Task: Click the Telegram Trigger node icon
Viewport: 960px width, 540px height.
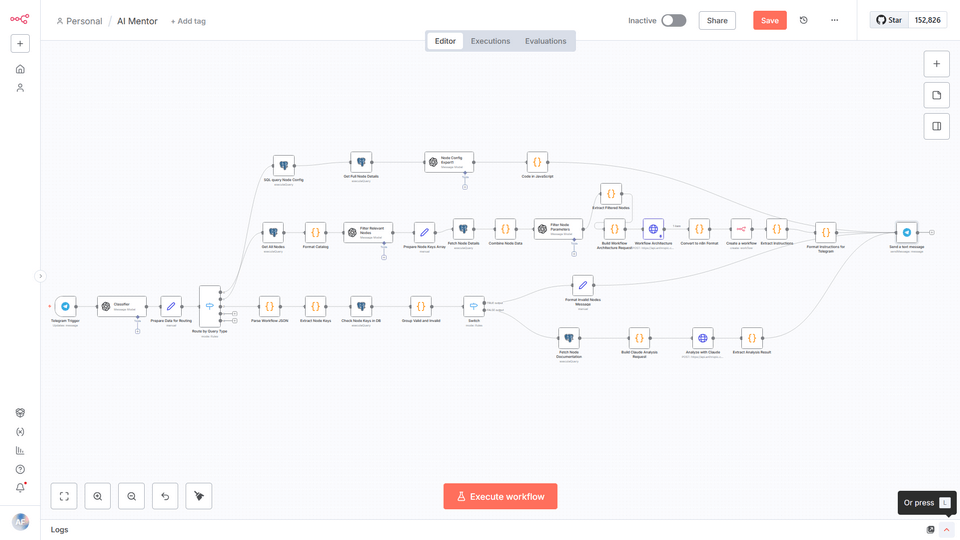Action: point(65,307)
